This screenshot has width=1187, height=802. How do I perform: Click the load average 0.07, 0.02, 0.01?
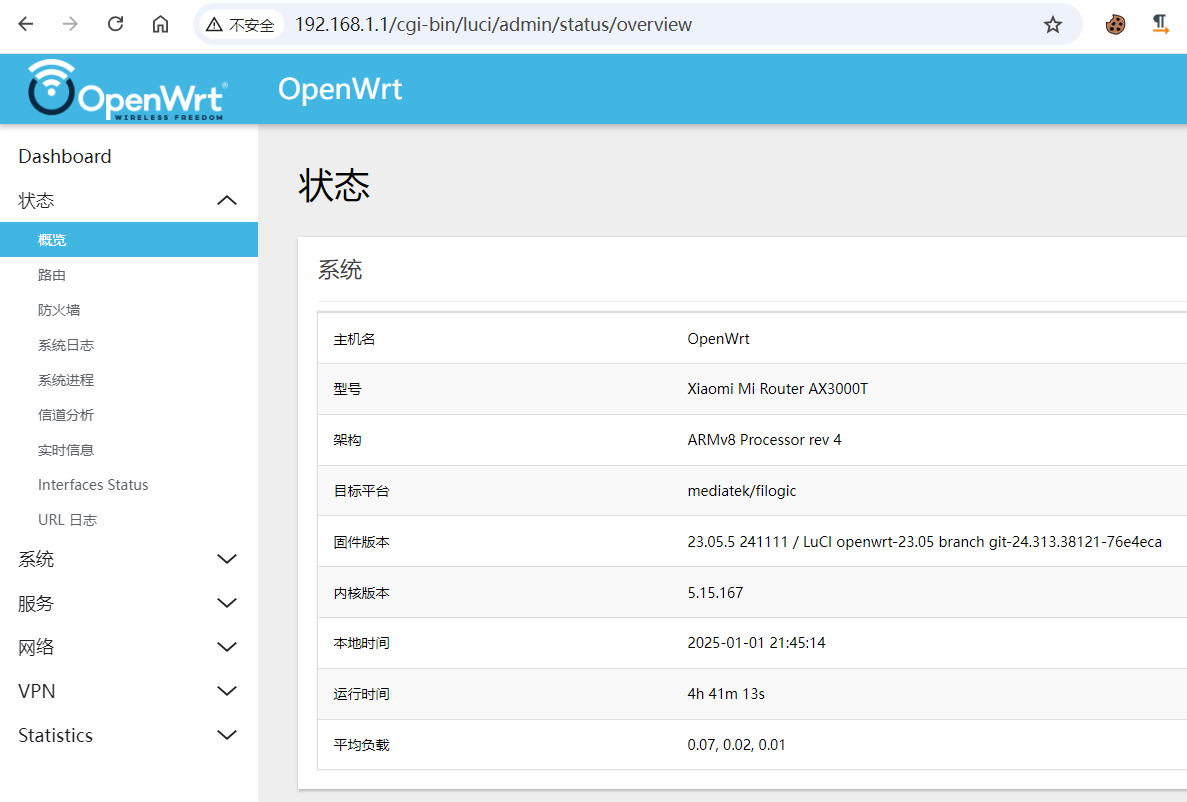(737, 744)
